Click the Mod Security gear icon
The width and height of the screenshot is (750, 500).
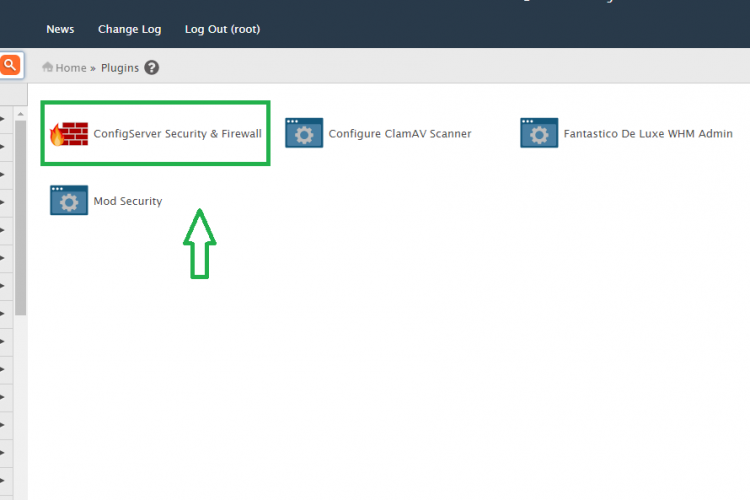point(69,200)
